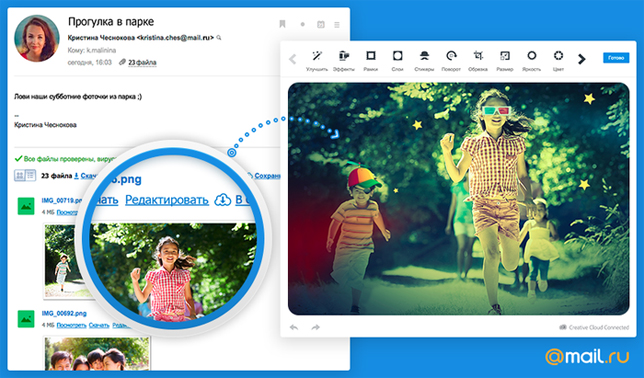Choose the Рамки frames tool
The height and width of the screenshot is (378, 644).
[370, 61]
